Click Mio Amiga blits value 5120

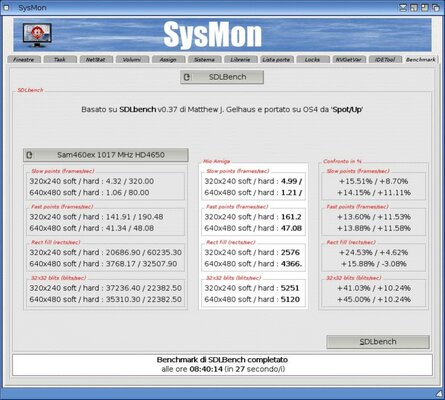coord(290,300)
